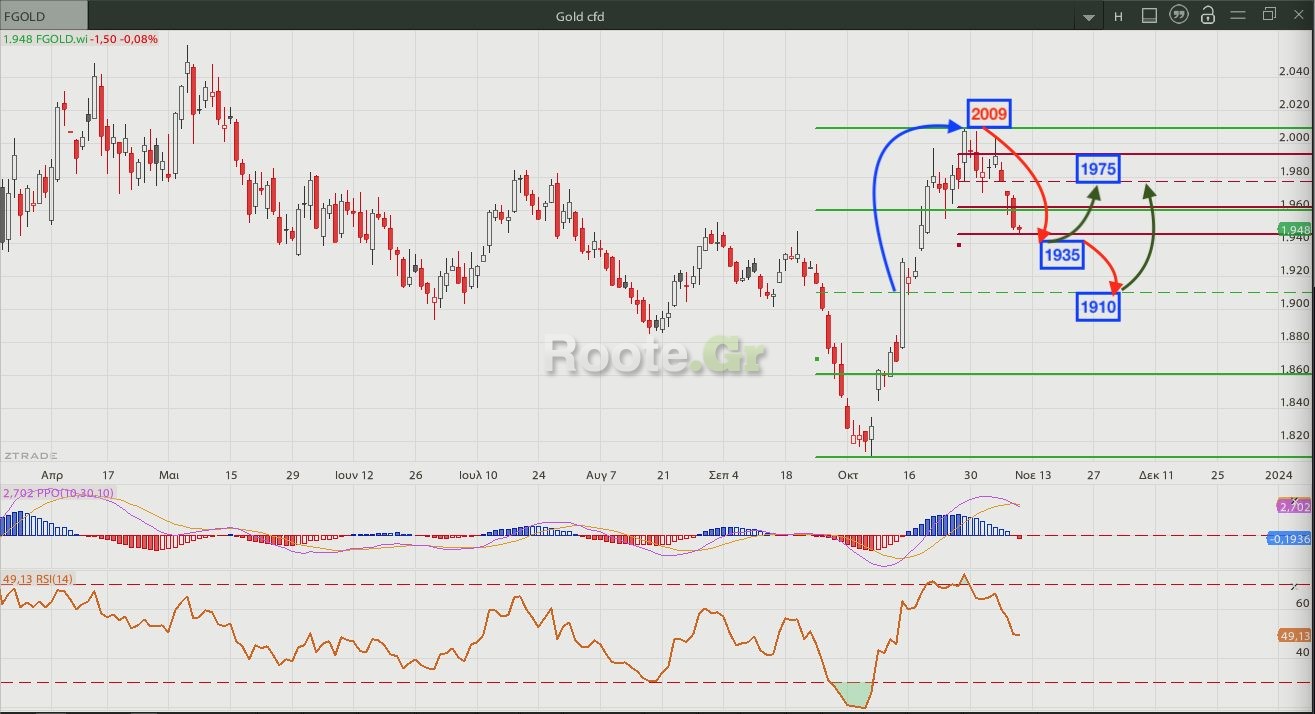Open the hamburger menu icon
The image size is (1315, 714).
click(1239, 16)
